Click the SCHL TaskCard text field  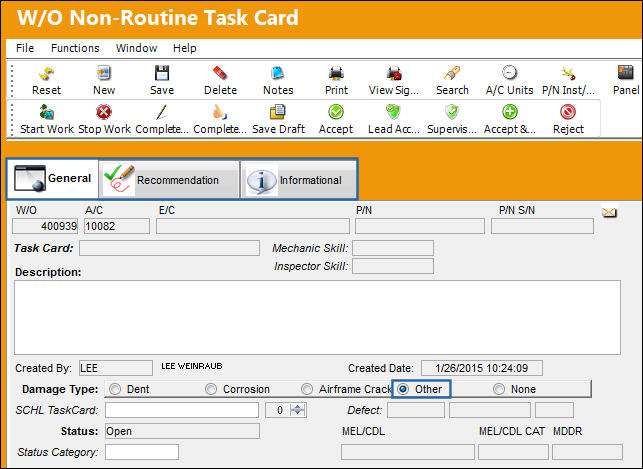click(182, 410)
